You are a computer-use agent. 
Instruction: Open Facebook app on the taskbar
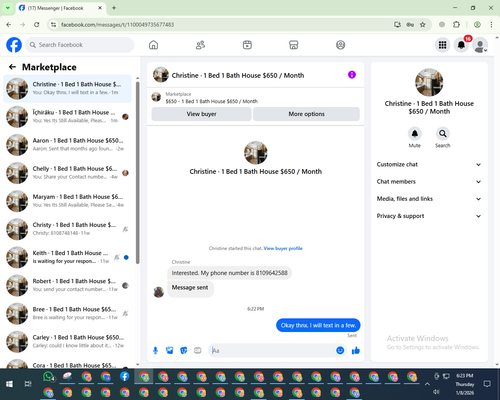tap(125, 377)
